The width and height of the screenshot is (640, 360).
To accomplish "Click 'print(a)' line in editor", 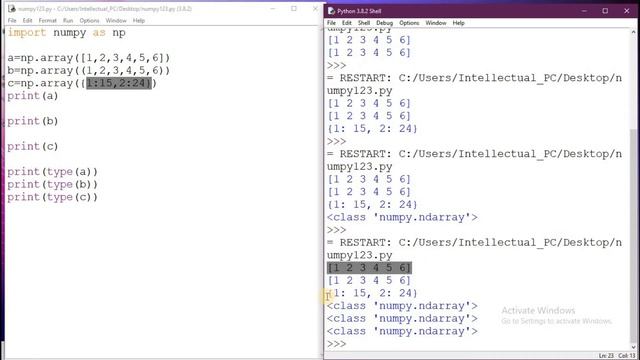I will 33,96.
